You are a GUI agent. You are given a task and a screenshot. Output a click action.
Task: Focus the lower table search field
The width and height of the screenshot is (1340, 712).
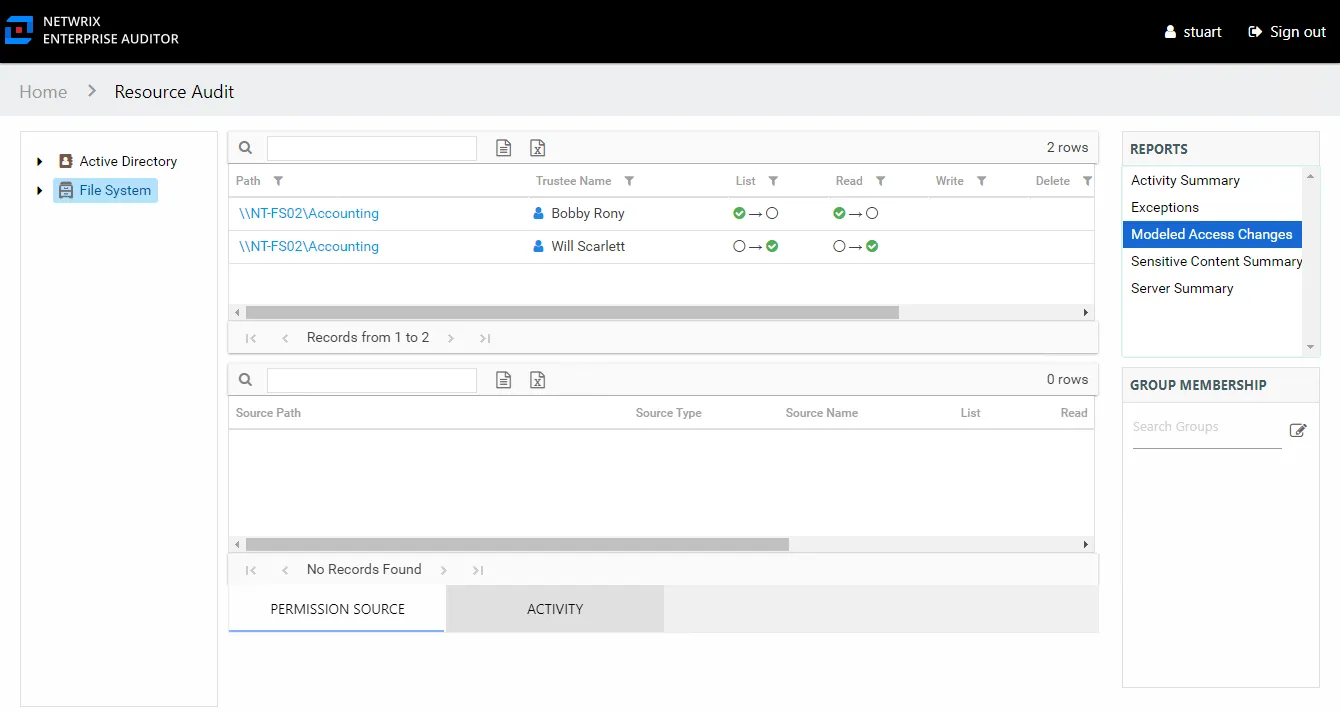pyautogui.click(x=372, y=380)
